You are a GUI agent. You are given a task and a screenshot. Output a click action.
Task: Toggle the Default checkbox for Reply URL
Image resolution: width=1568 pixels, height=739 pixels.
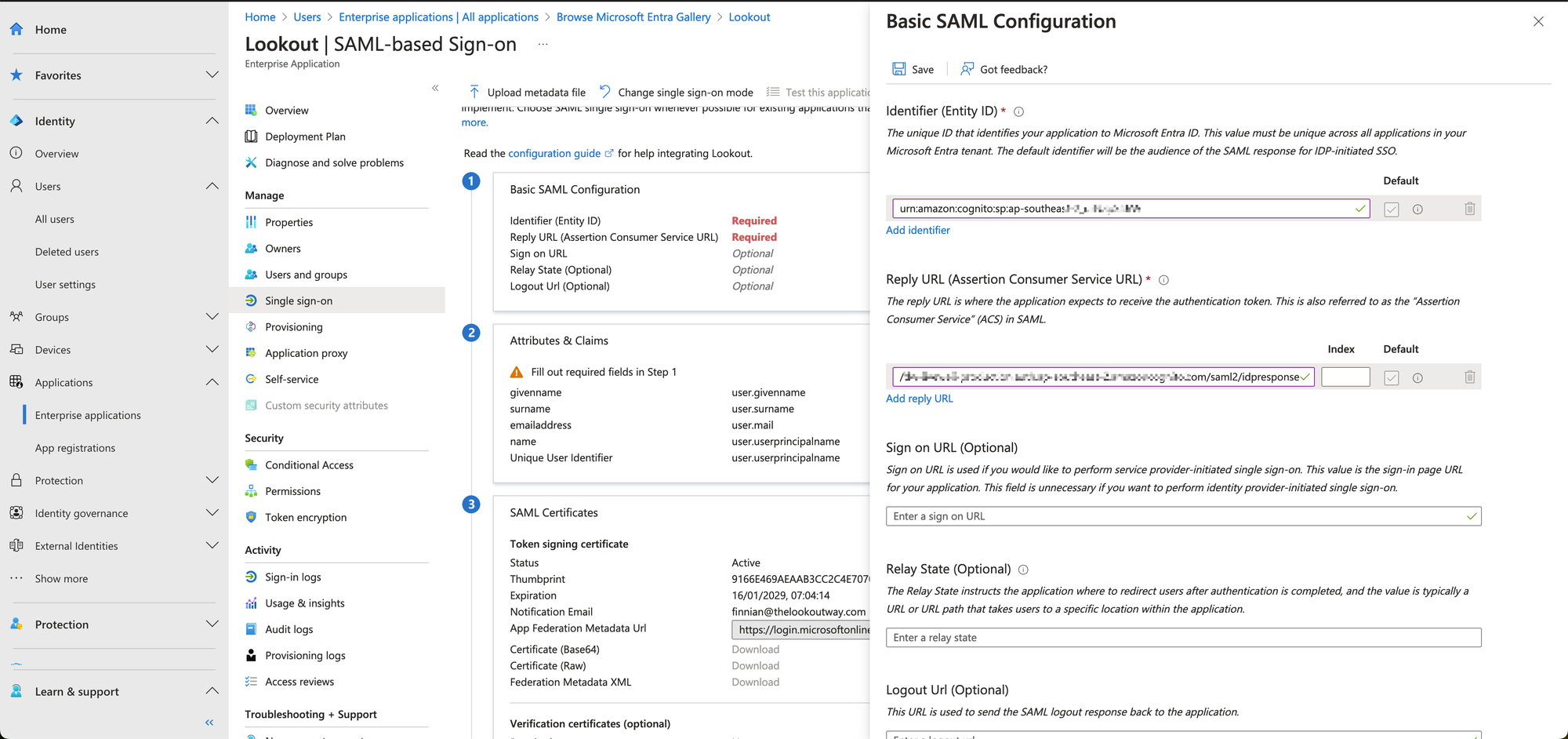pos(1391,378)
